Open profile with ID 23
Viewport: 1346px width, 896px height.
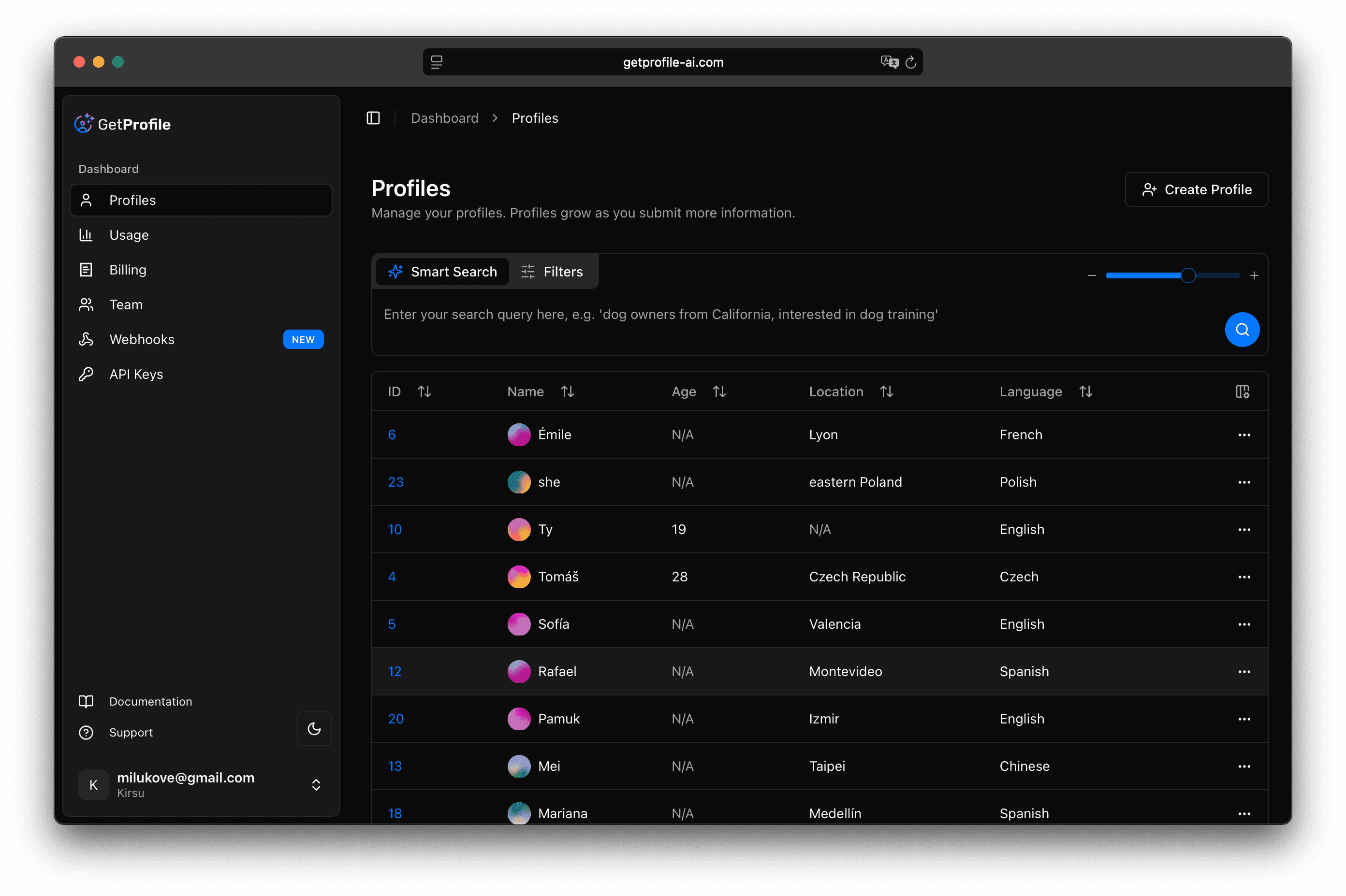395,482
